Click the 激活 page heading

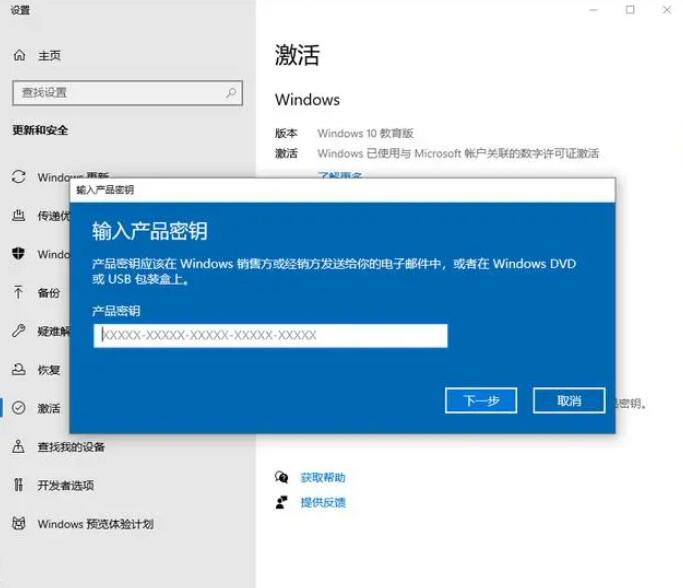297,55
